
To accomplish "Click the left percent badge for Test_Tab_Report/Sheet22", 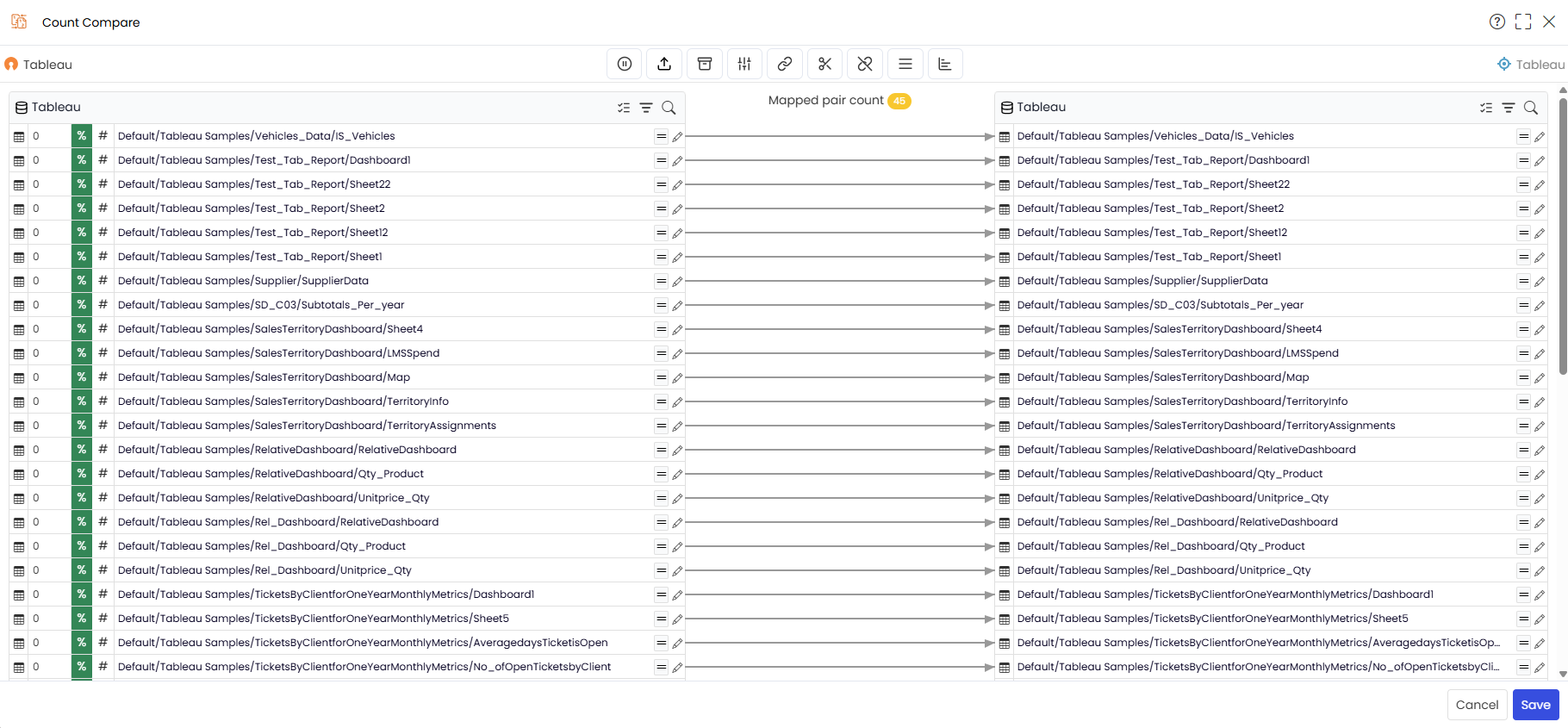I will coord(81,184).
